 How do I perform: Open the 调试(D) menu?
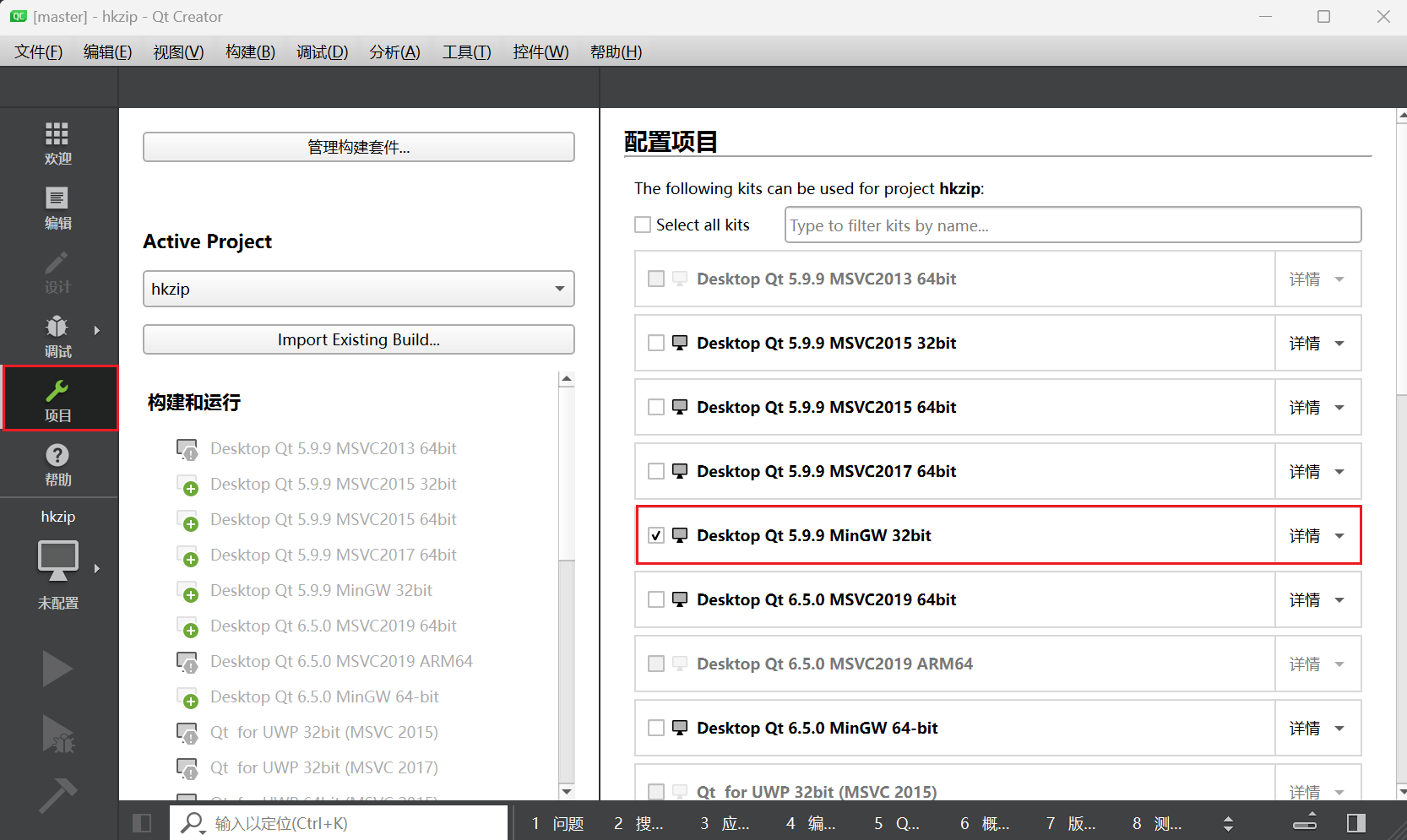click(x=322, y=52)
